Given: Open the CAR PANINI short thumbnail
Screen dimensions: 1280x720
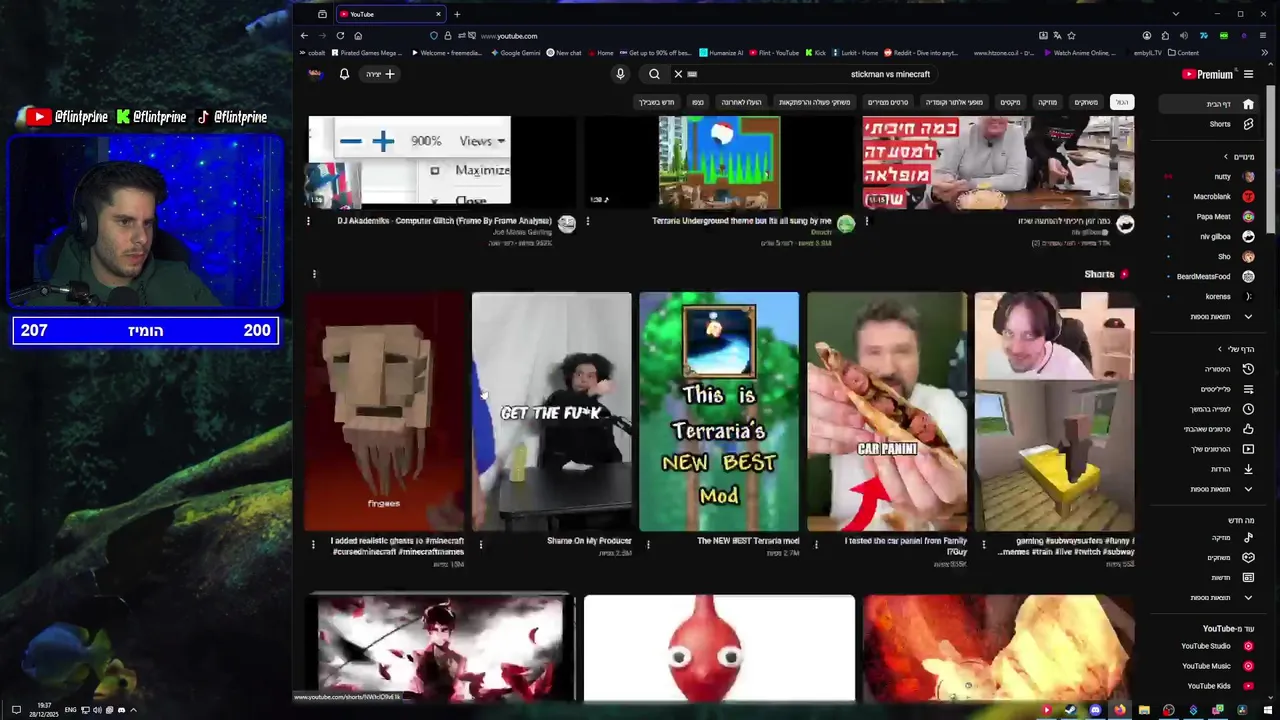Looking at the screenshot, I should (887, 411).
